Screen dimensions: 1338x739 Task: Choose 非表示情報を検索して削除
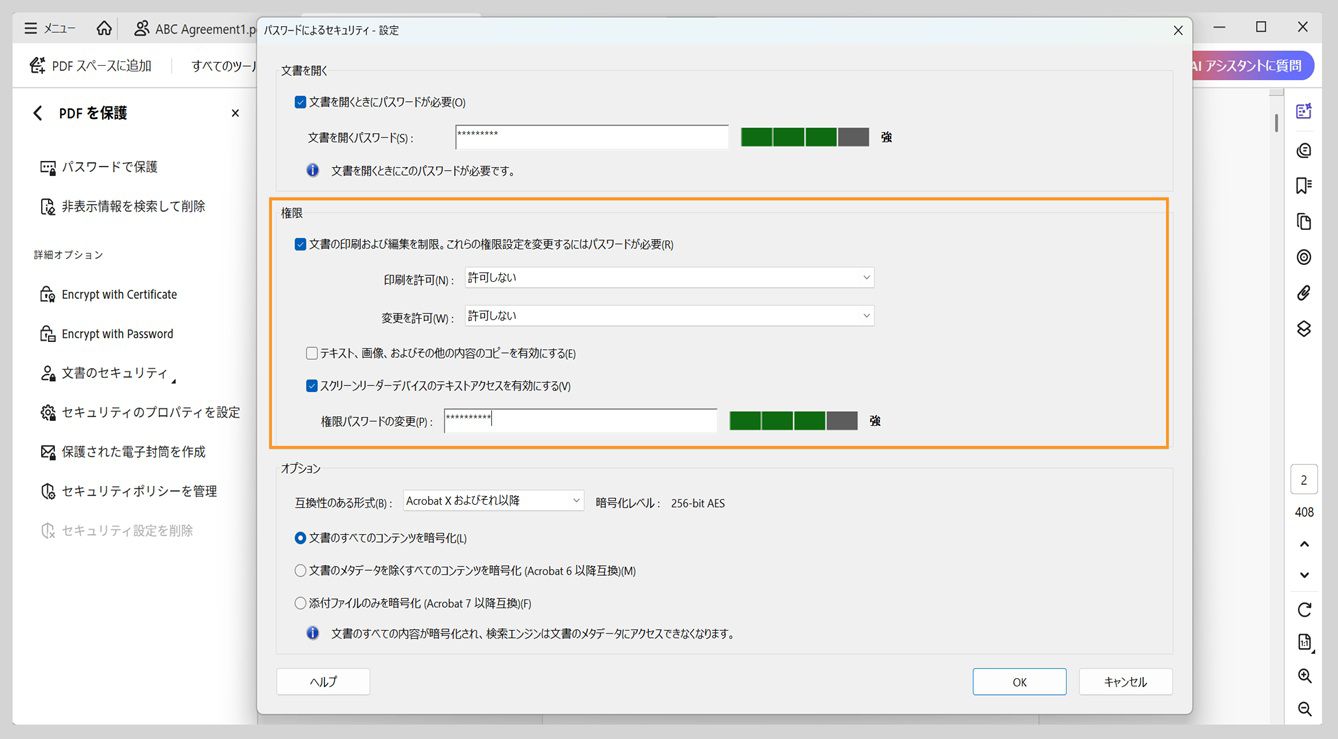123,206
